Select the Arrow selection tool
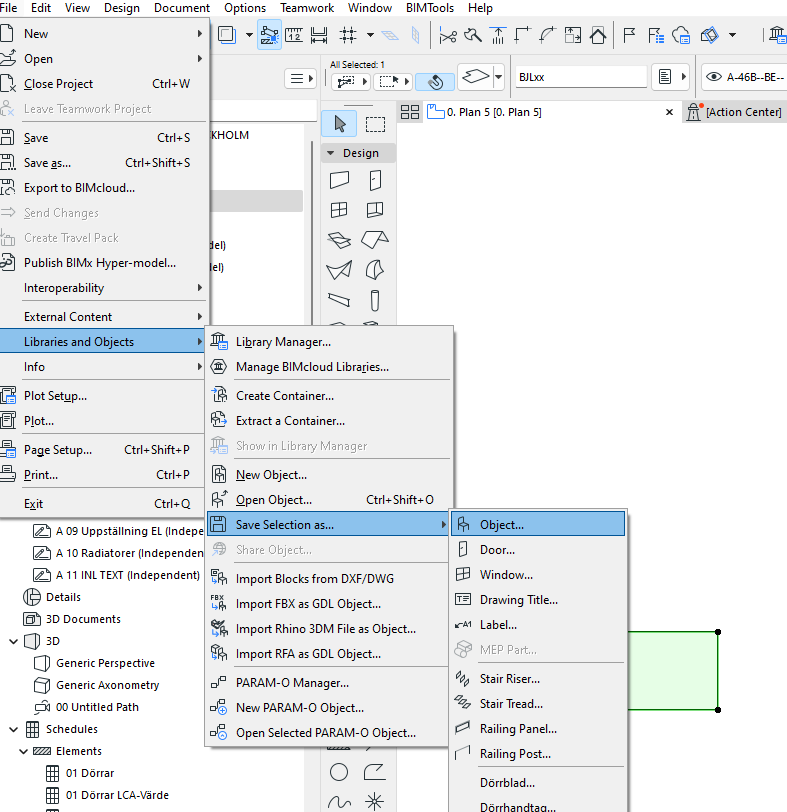Screen dimensions: 787x812 coord(340,124)
